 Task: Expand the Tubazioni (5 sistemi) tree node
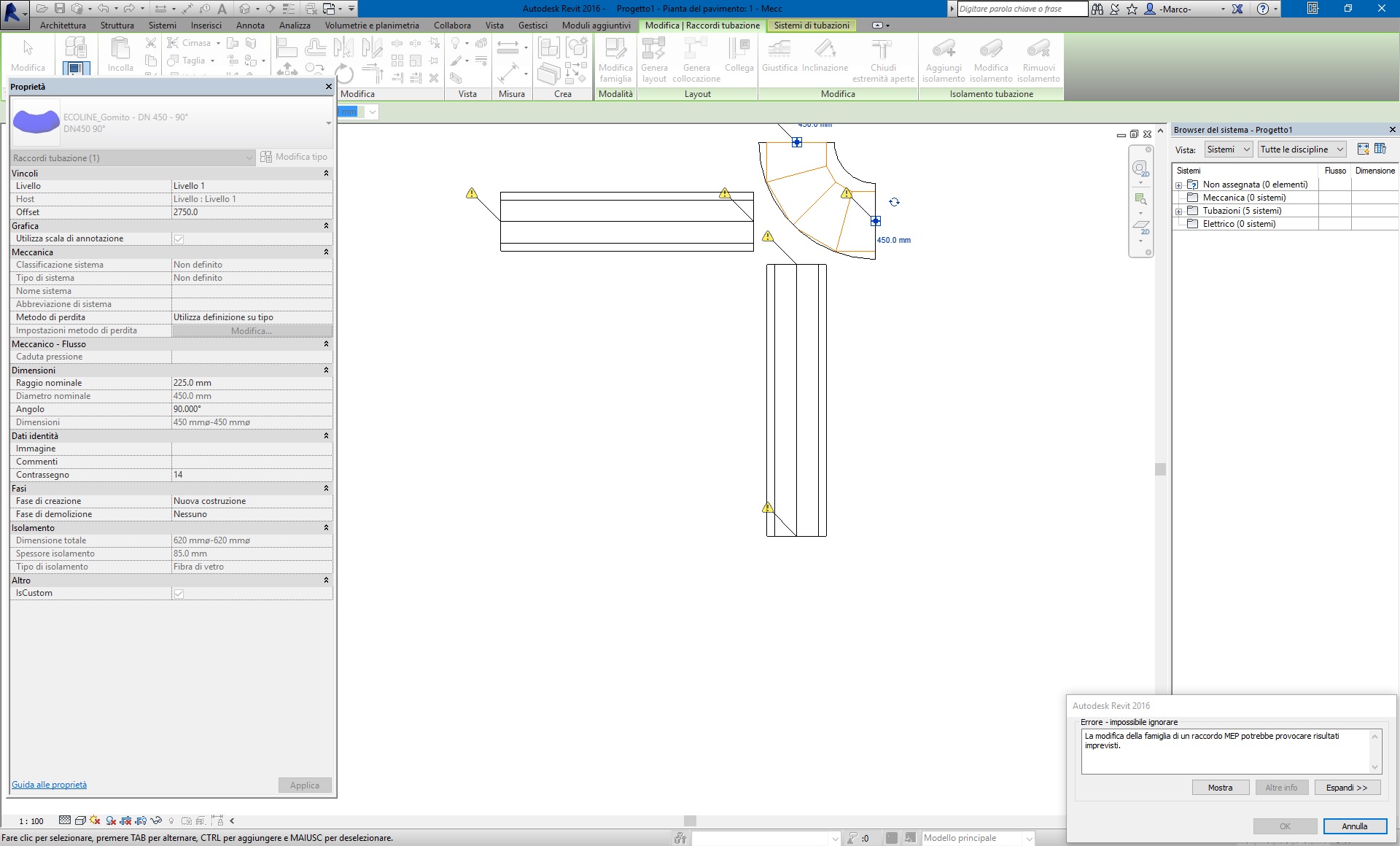(1178, 211)
